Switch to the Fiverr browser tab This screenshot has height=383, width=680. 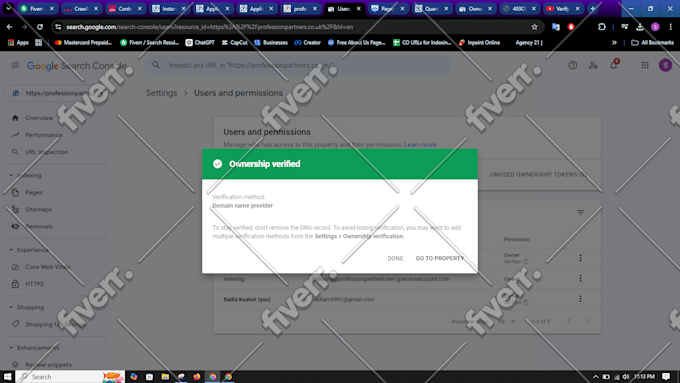(x=37, y=8)
